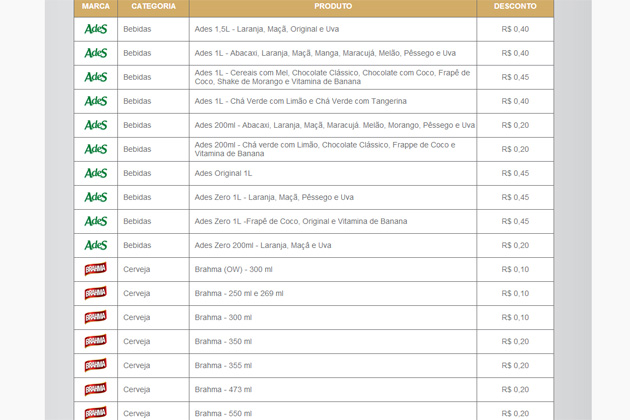Click product Ades 200ml - Abacaxi, Laranja, Maçã

(334, 125)
